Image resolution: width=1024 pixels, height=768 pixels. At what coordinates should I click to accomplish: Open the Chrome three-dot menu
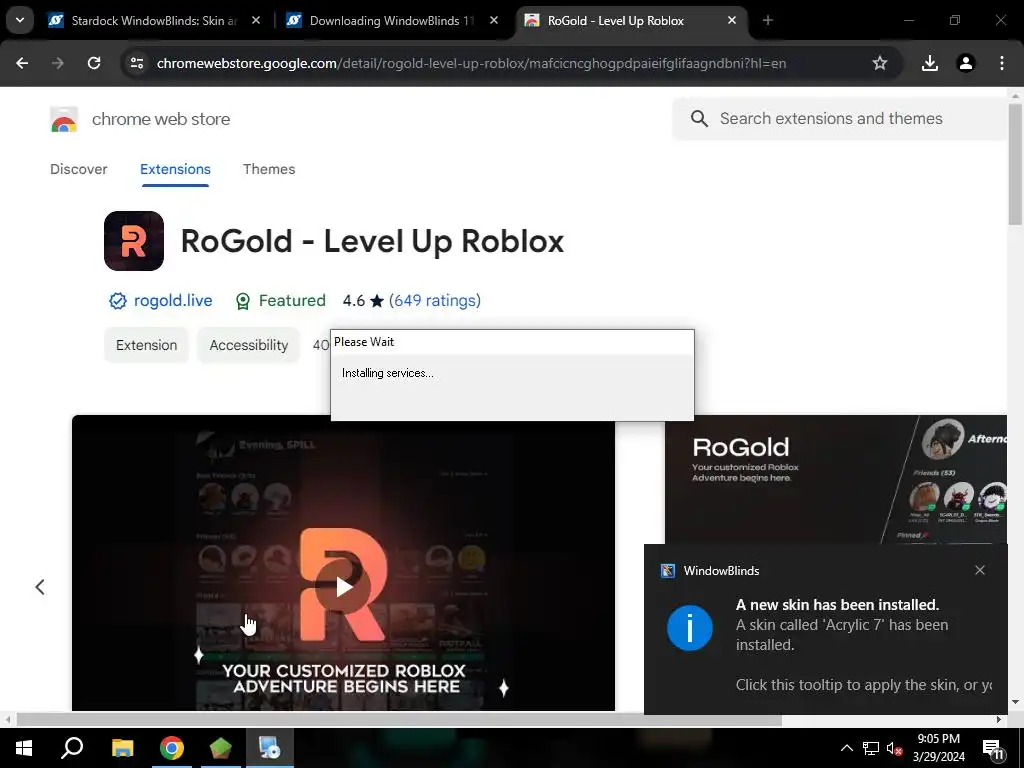click(x=1002, y=63)
